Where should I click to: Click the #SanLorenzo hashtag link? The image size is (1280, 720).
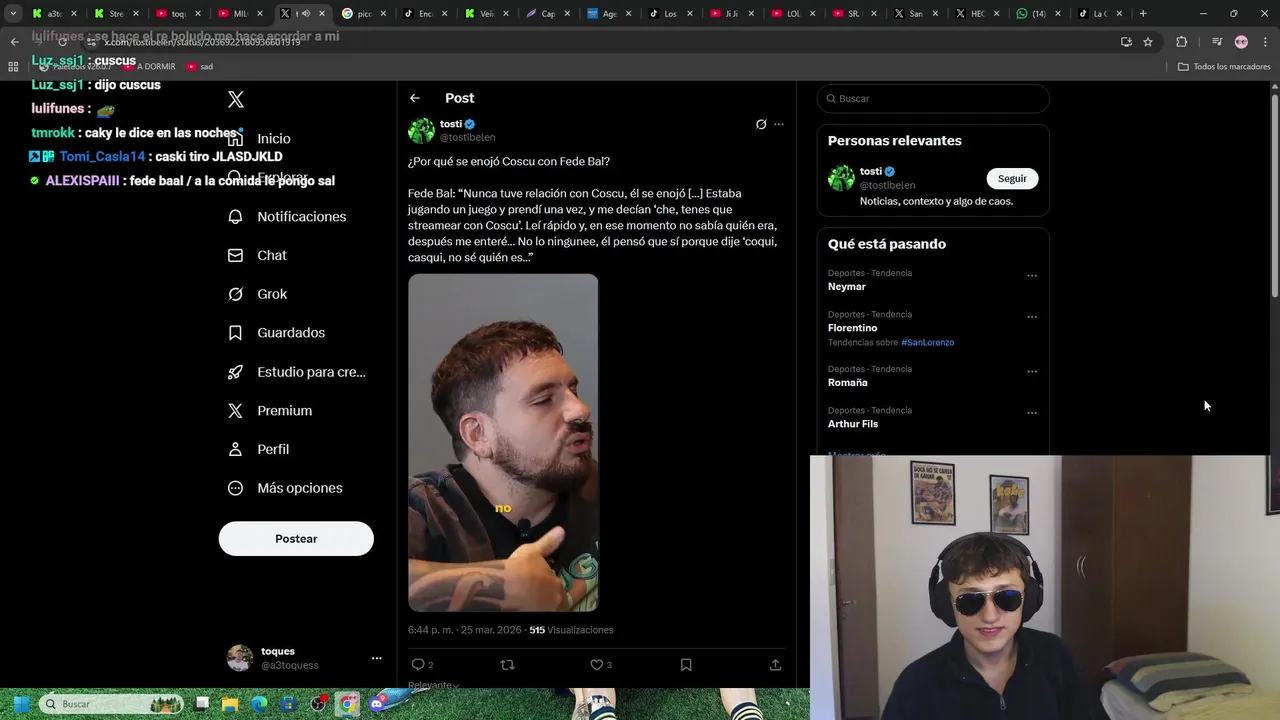(x=927, y=342)
